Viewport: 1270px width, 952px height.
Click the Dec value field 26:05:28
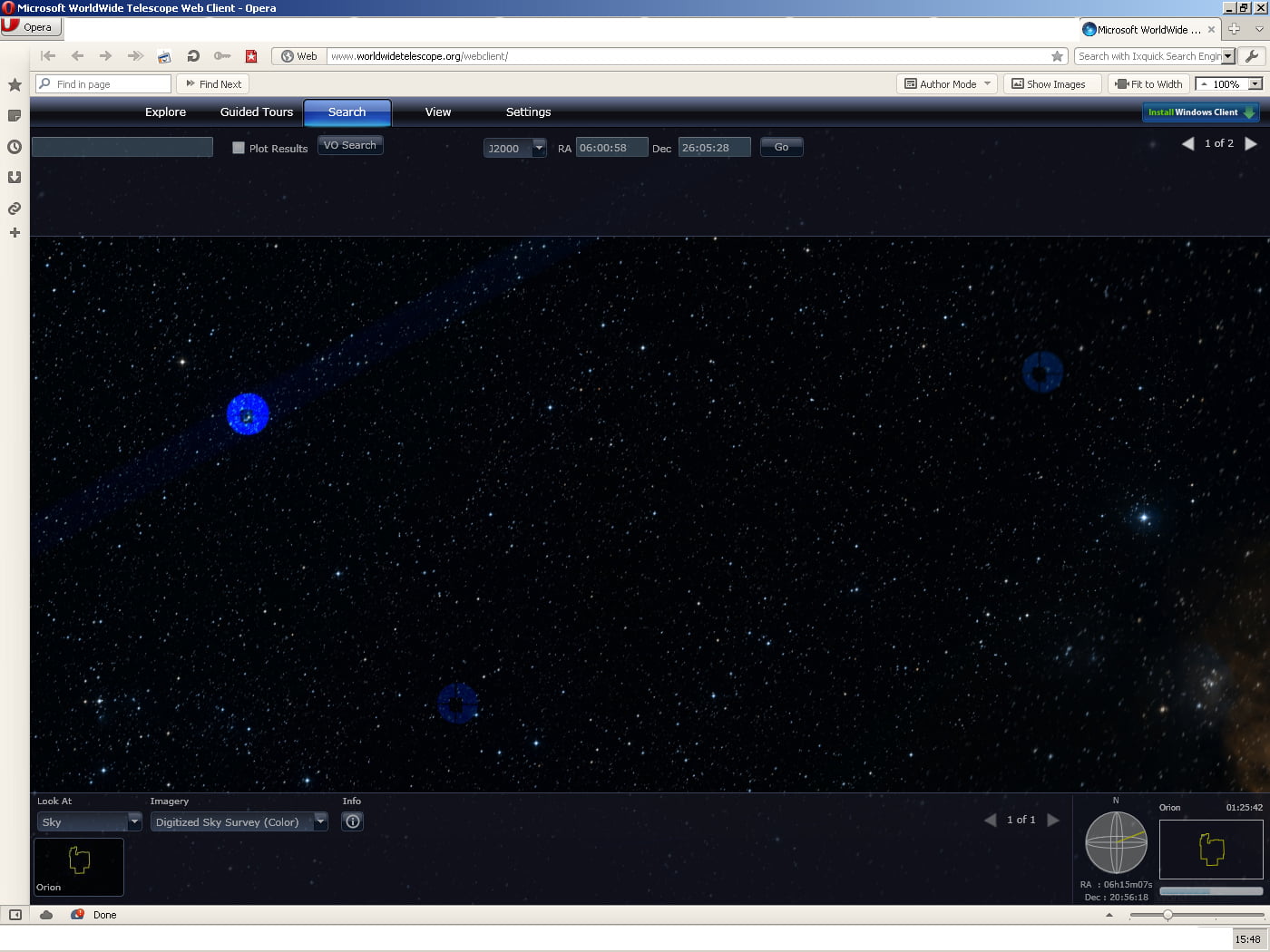(715, 148)
